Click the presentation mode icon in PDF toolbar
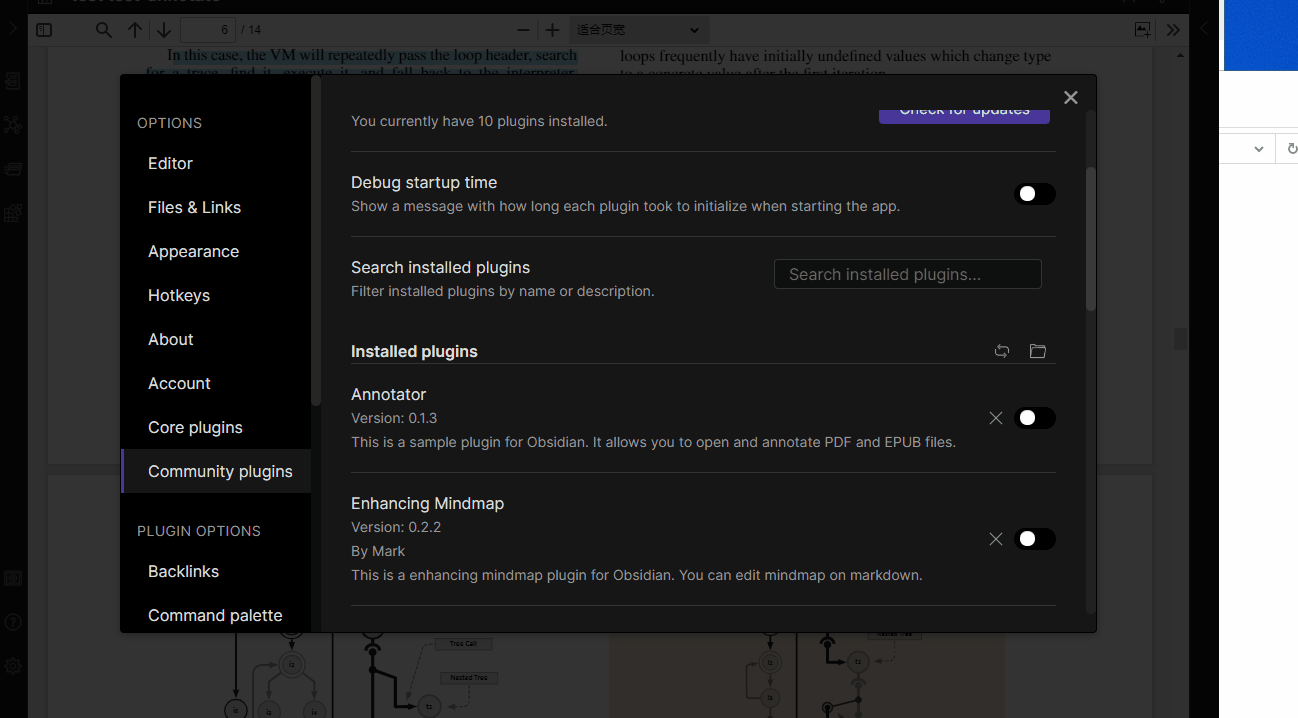 pyautogui.click(x=1143, y=30)
